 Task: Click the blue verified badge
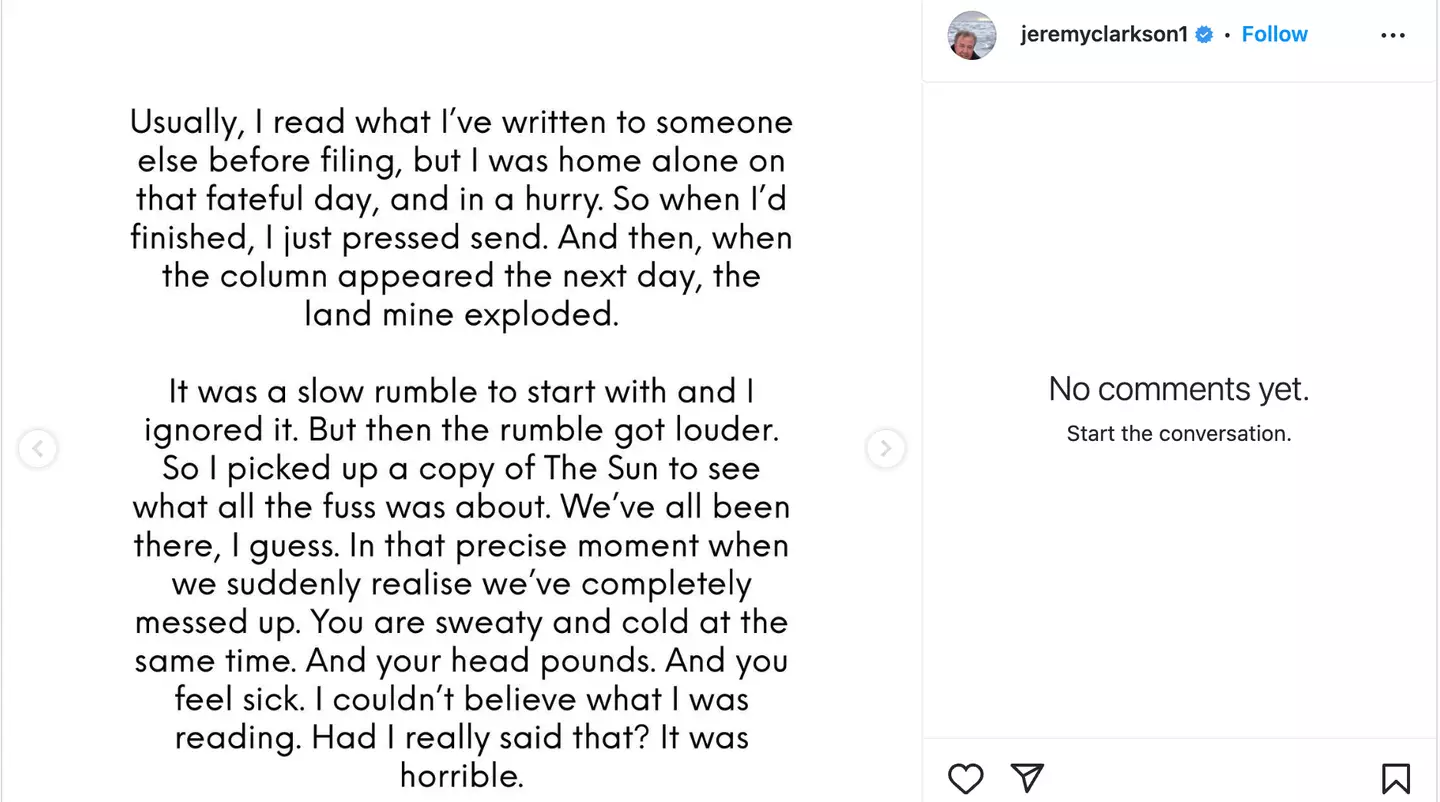coord(1205,35)
